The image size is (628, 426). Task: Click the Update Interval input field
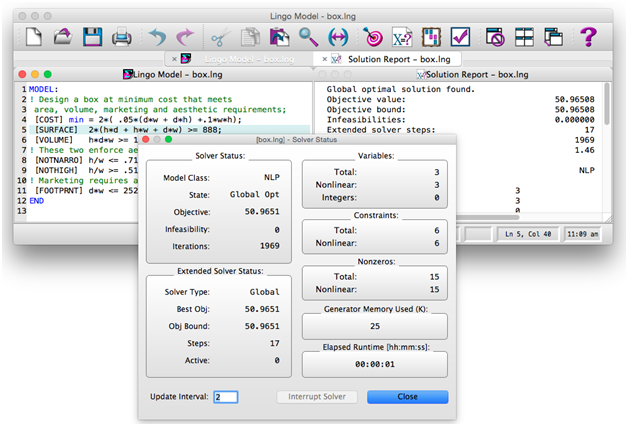225,397
